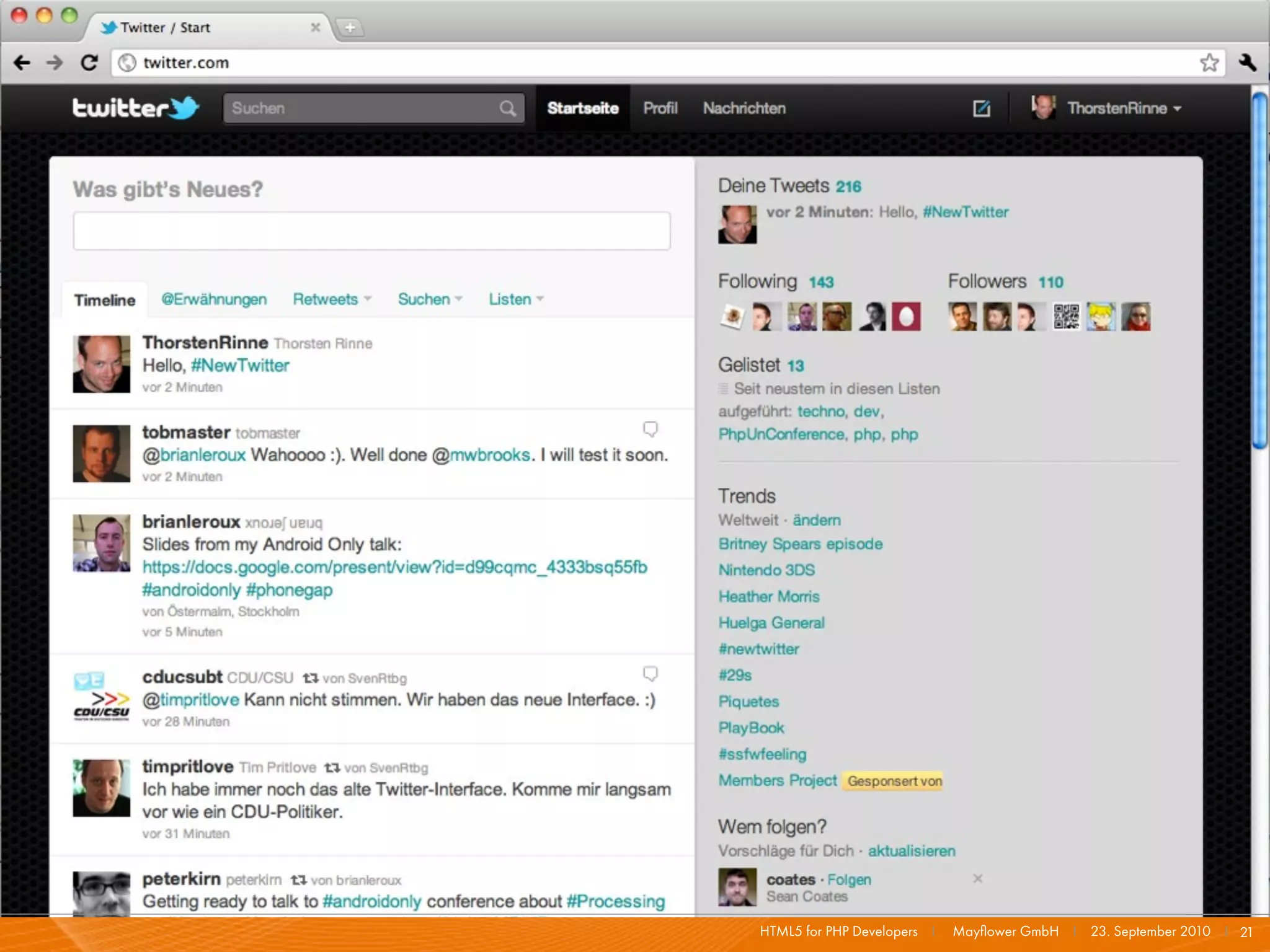1270x952 pixels.
Task: Click the profile picture beside Deine Tweets
Action: click(x=737, y=224)
